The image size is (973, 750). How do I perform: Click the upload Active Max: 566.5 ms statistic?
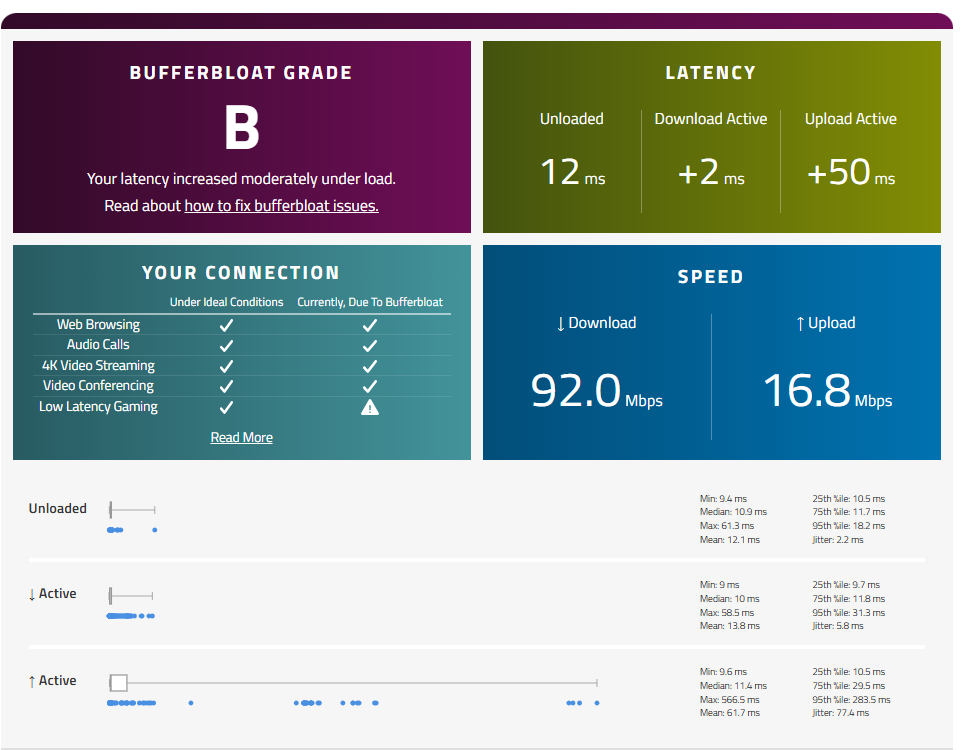(x=730, y=700)
